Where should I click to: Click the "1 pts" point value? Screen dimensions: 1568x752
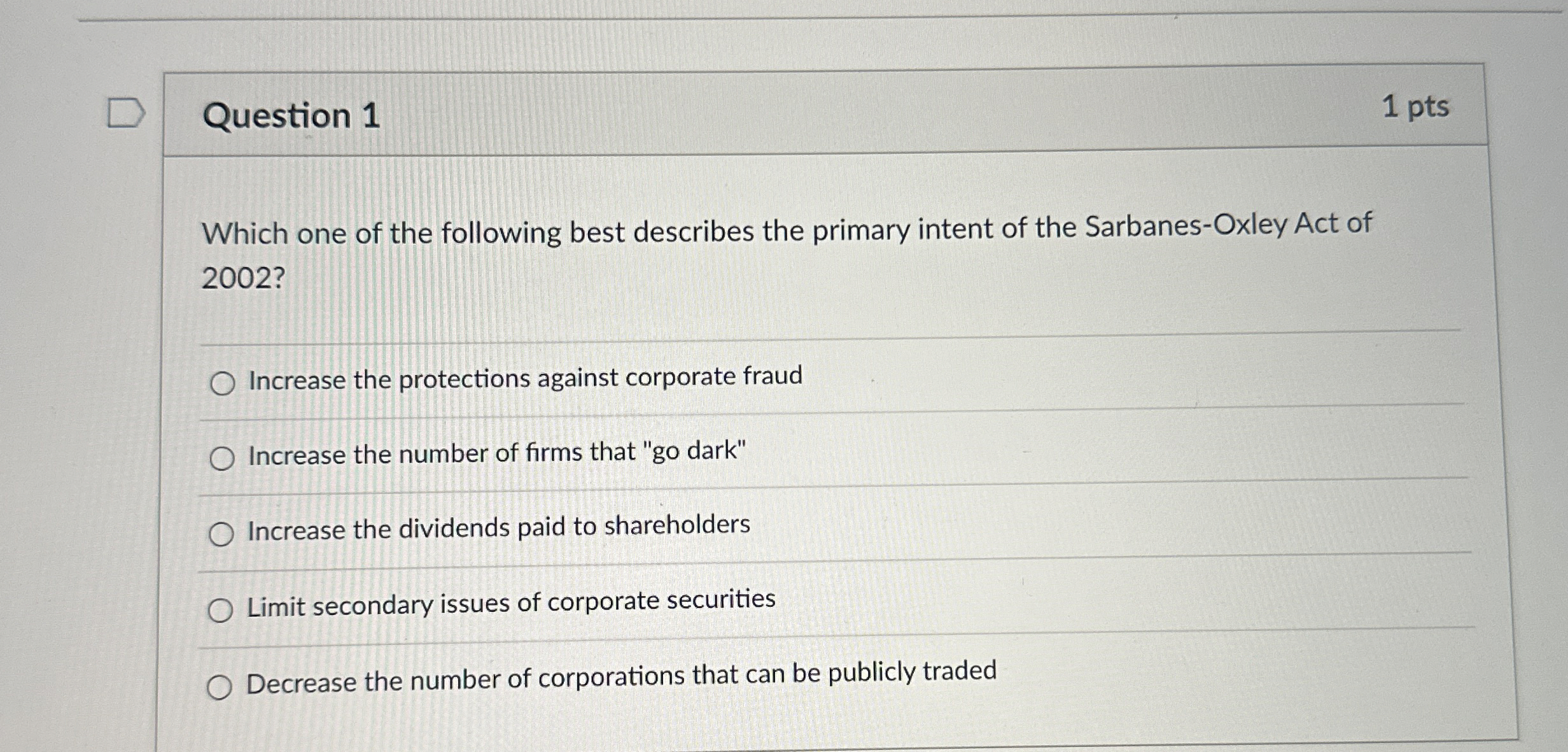(x=1415, y=106)
